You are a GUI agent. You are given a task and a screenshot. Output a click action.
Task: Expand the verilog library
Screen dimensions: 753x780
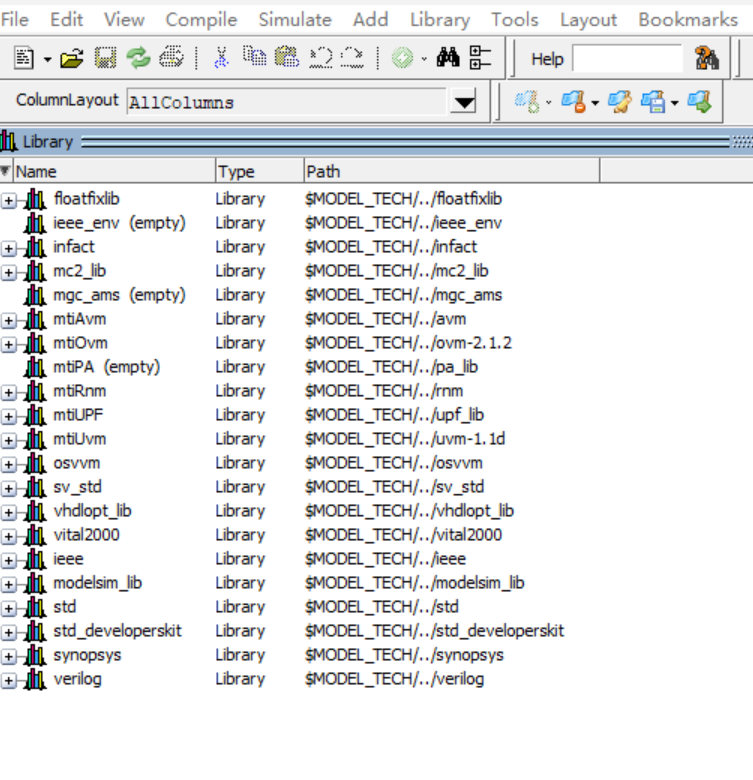8,681
